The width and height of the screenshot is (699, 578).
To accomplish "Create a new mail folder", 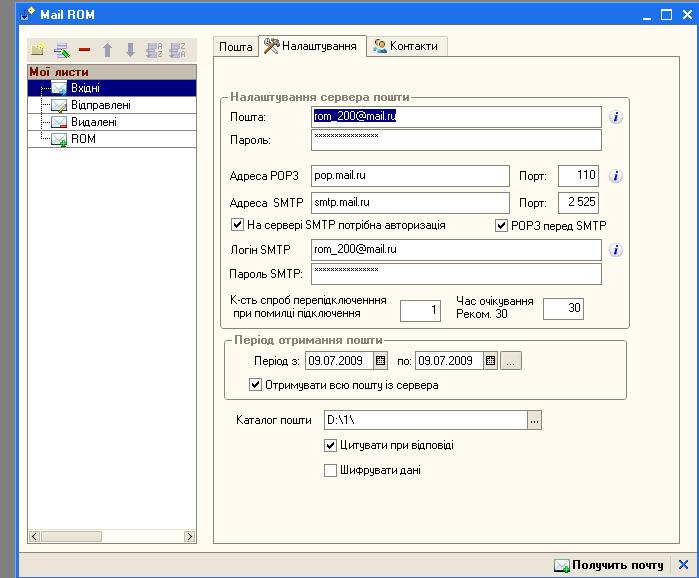I will tap(38, 50).
